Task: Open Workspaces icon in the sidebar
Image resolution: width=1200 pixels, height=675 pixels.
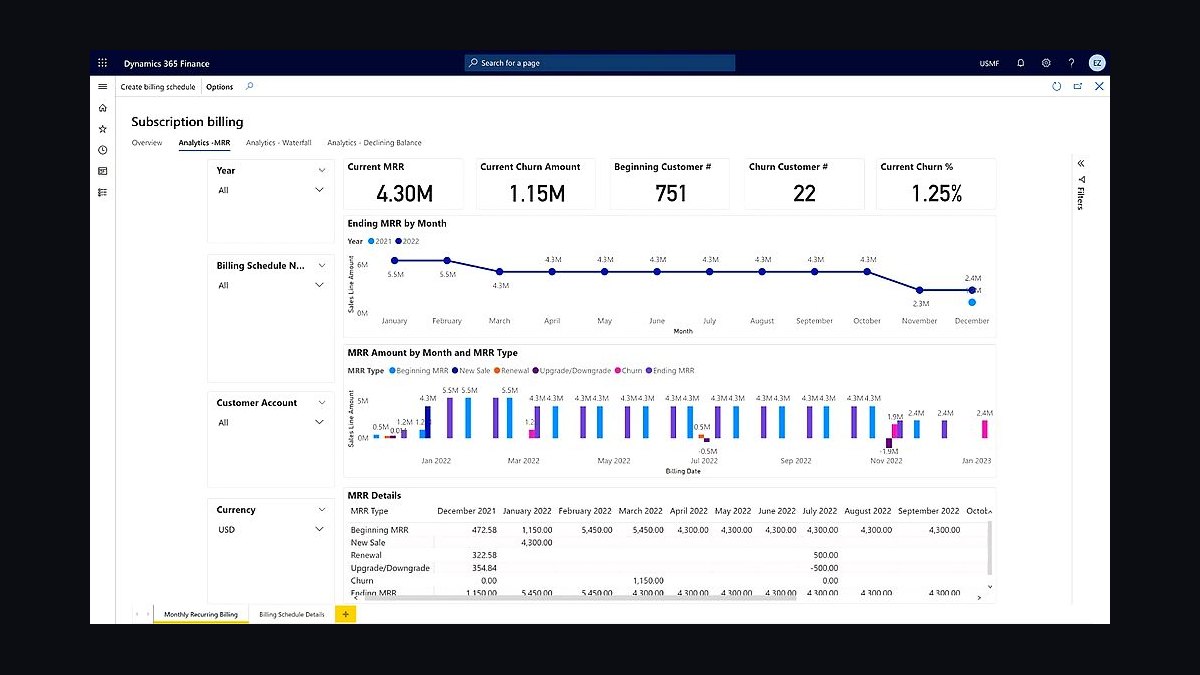Action: point(102,171)
